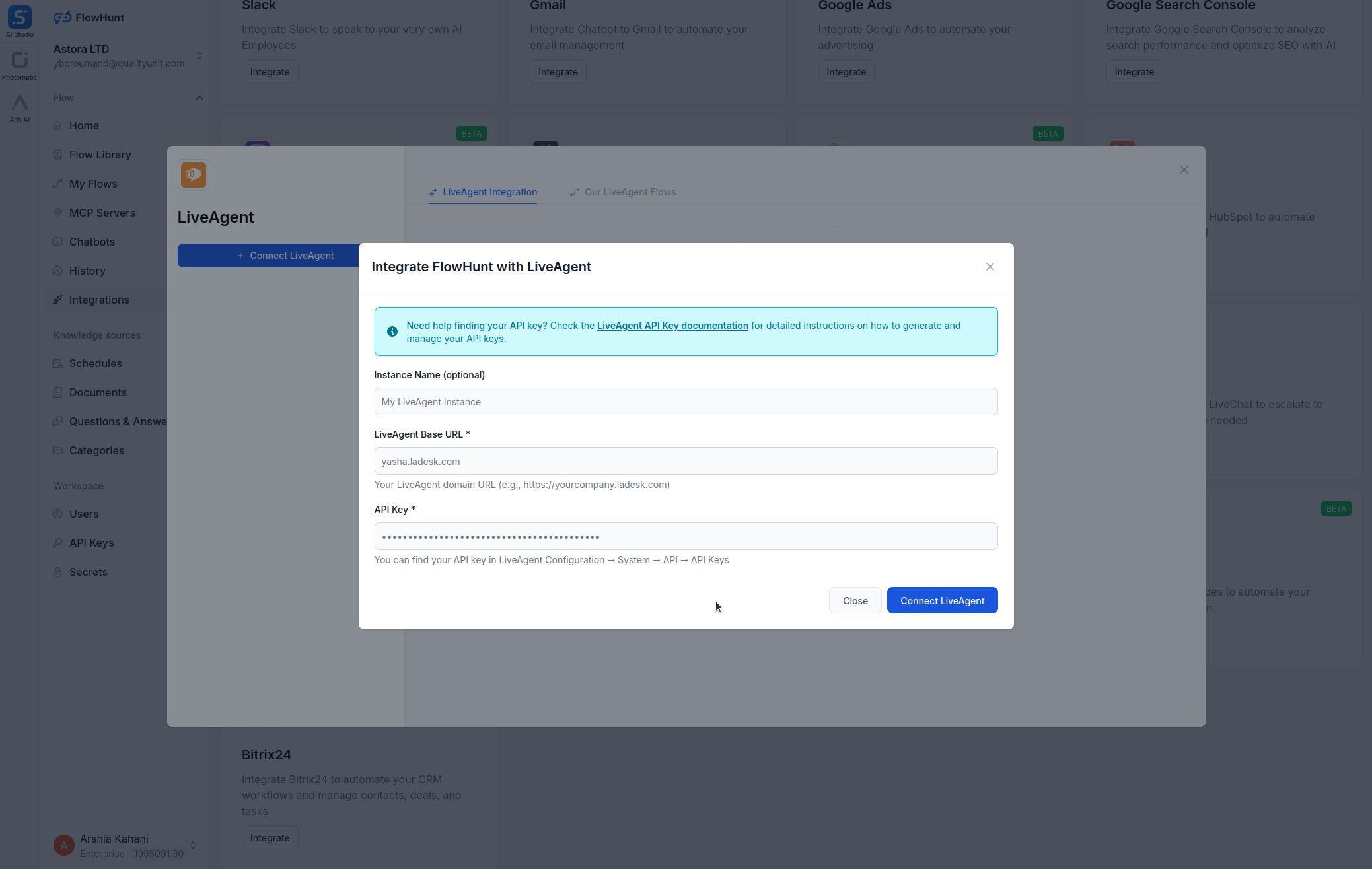The height and width of the screenshot is (869, 1372).
Task: Click the Instance Name input field
Action: [686, 401]
